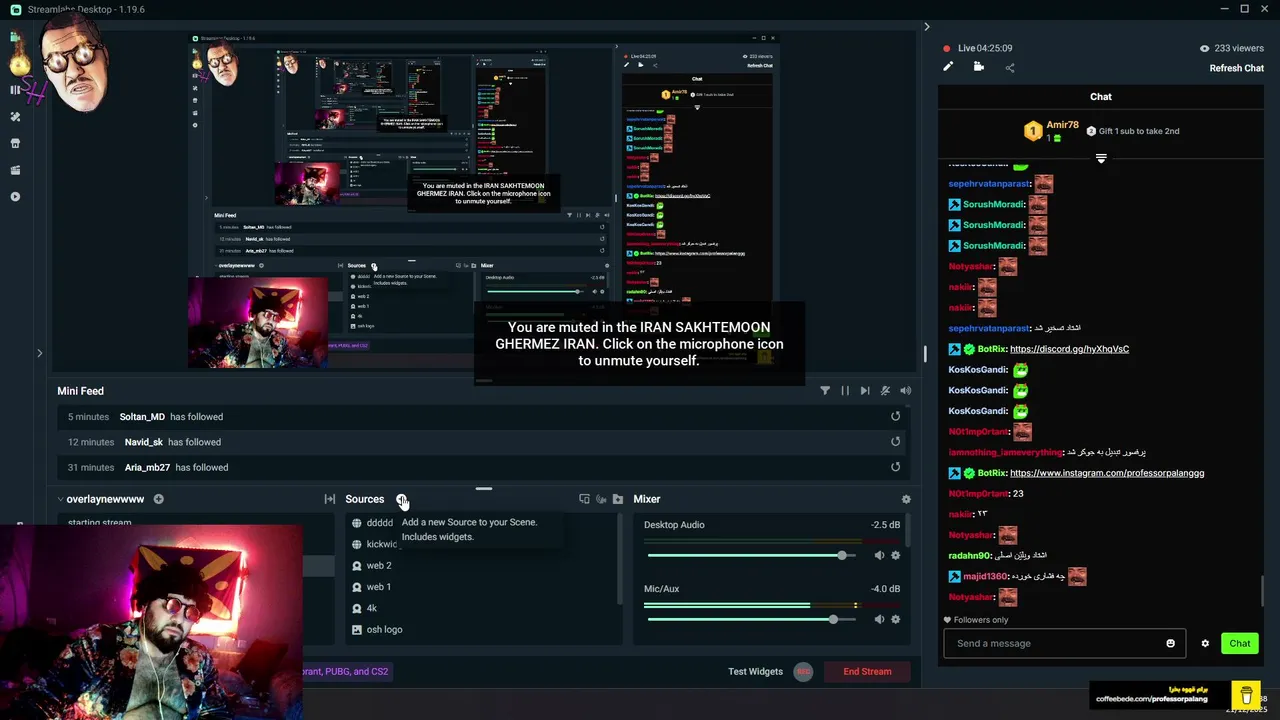Click Refresh Chat

point(1237,68)
